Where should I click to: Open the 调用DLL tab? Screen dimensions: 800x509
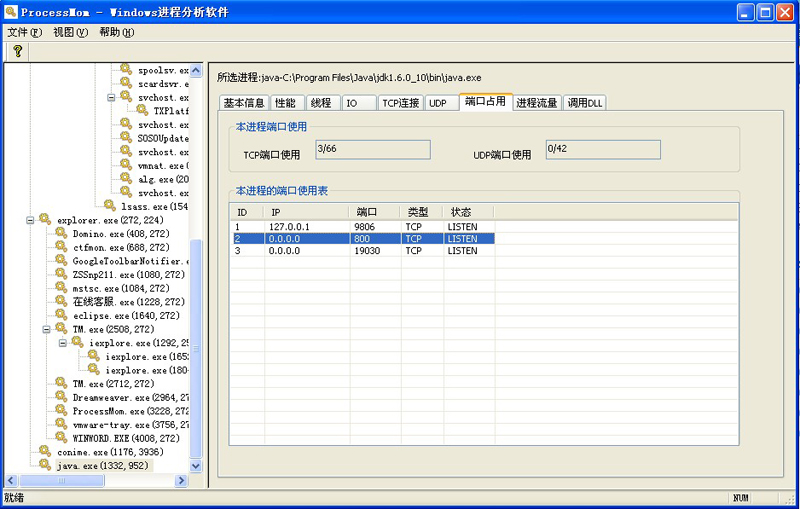click(585, 103)
